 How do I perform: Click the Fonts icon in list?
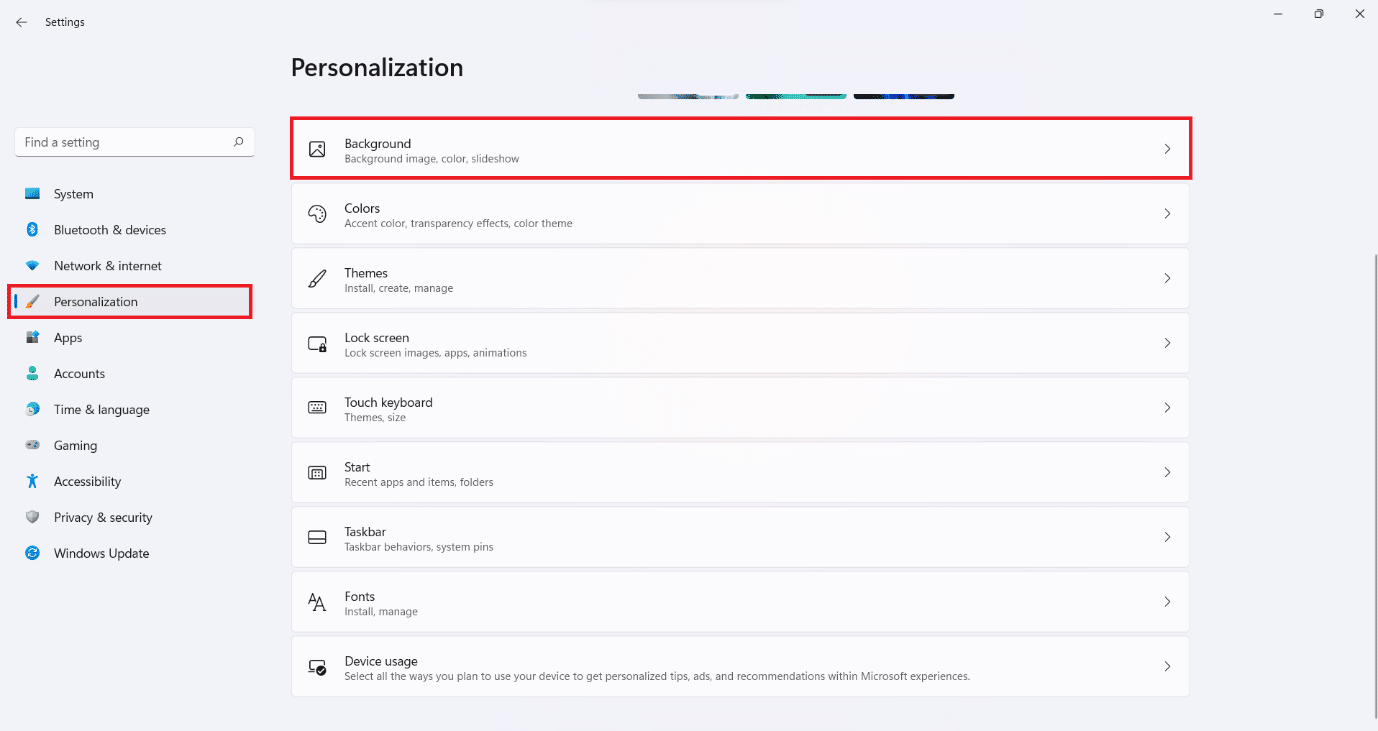[x=317, y=602]
